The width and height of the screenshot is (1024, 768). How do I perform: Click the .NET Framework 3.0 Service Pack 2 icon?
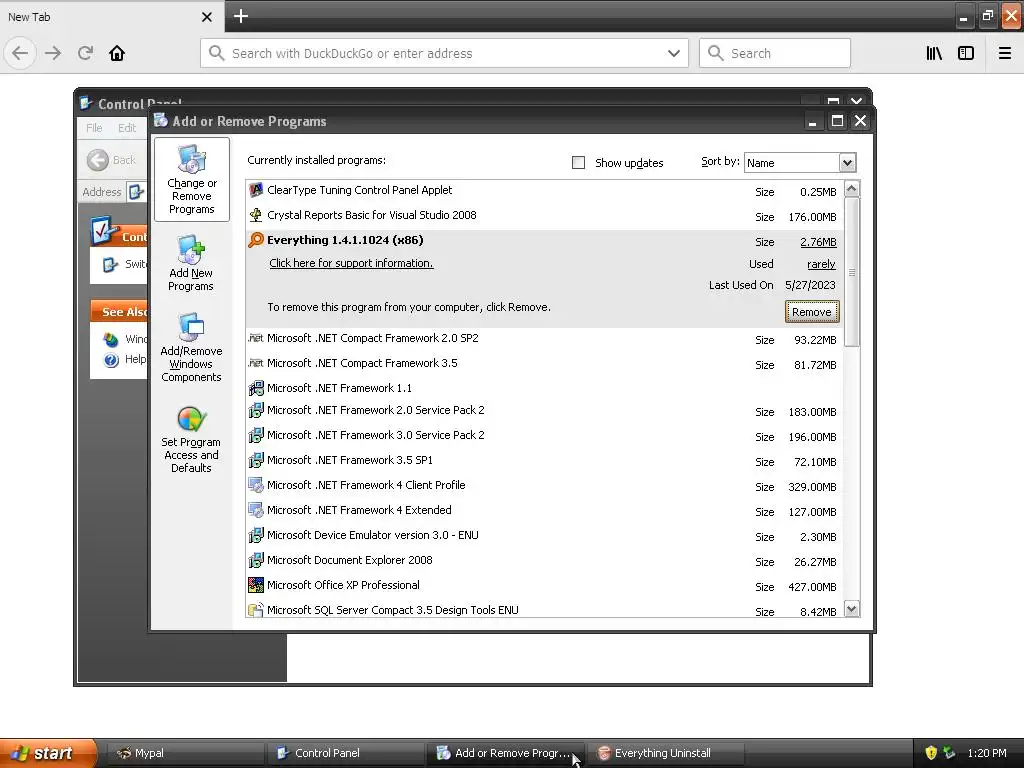click(x=256, y=436)
